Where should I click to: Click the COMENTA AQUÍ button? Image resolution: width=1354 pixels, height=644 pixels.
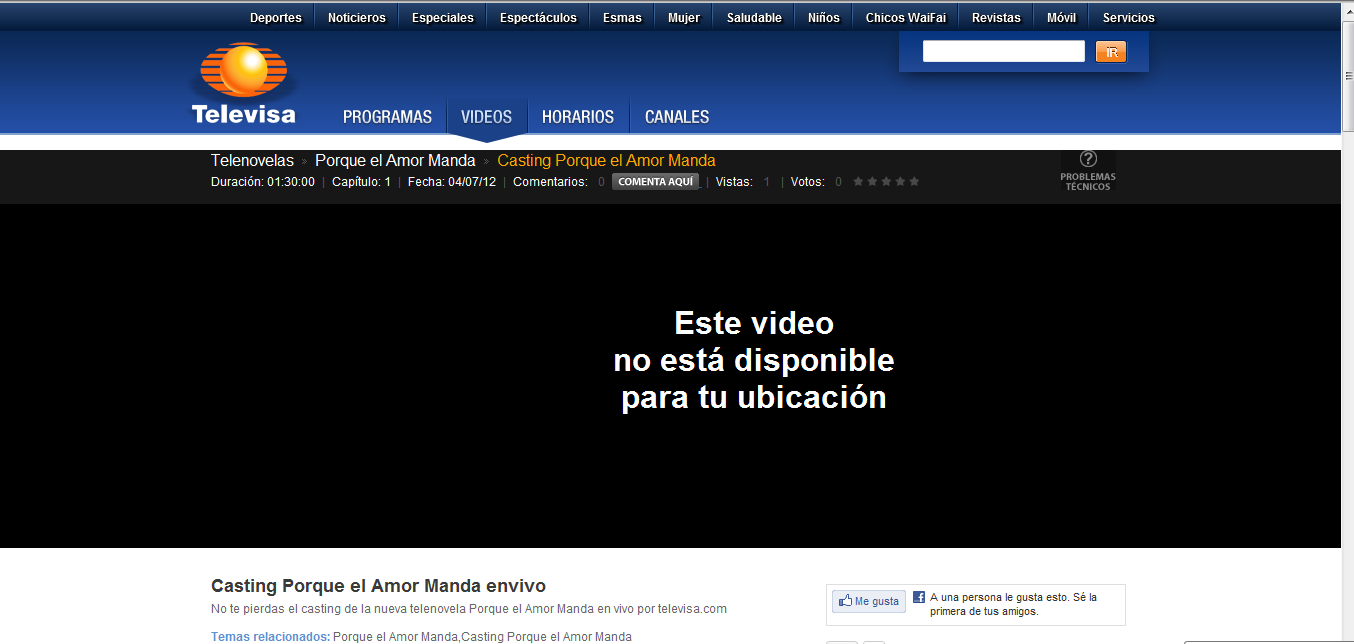655,182
